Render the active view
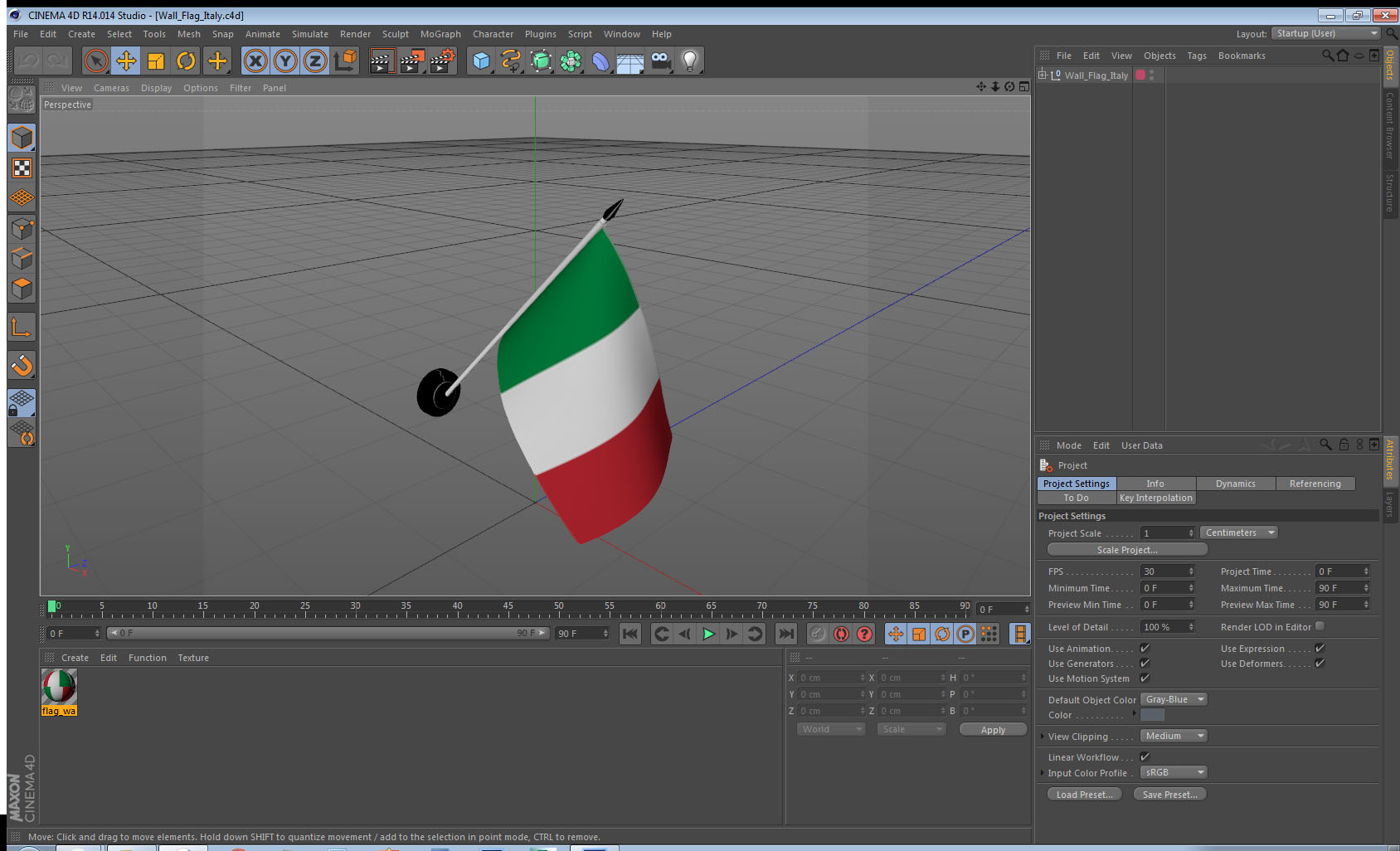Viewport: 1400px width, 851px height. tap(382, 61)
